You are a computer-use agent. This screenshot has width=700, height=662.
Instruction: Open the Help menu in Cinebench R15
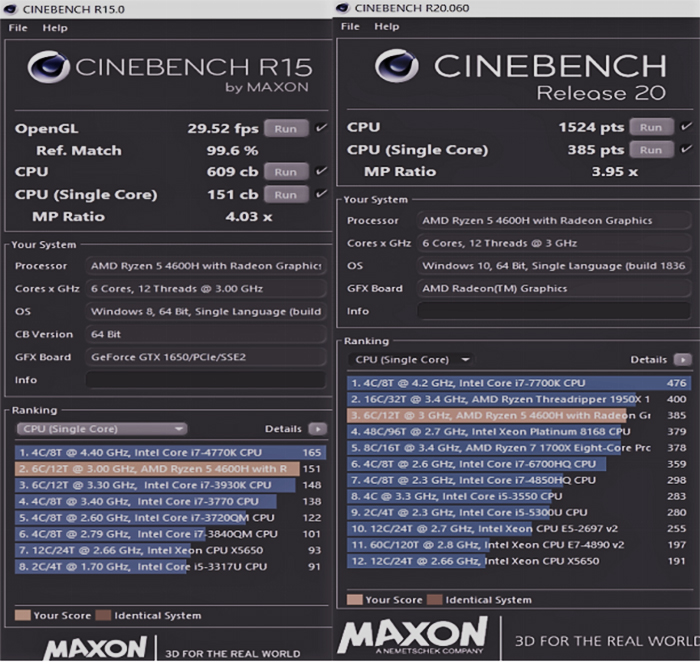55,28
